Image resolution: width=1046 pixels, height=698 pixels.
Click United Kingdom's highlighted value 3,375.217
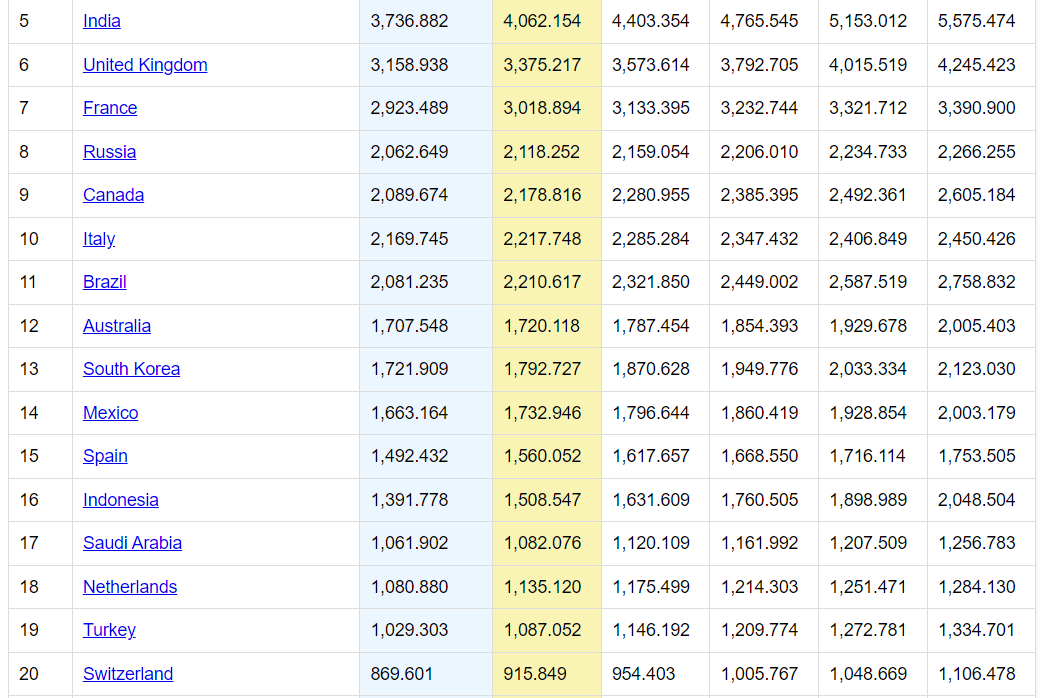[542, 65]
